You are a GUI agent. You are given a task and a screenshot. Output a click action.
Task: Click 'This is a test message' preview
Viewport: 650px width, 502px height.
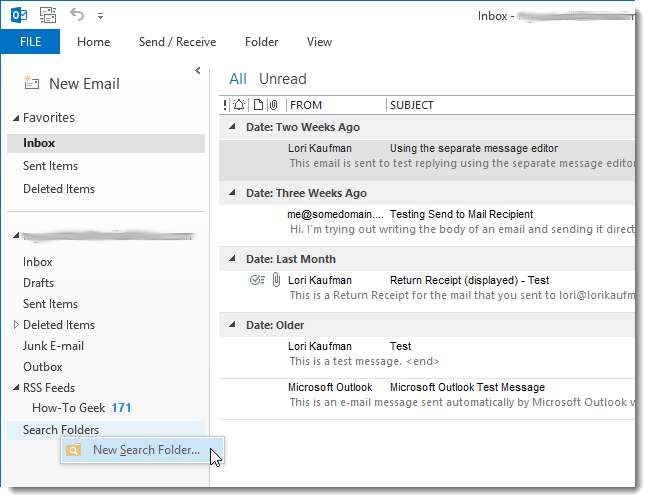(x=364, y=361)
